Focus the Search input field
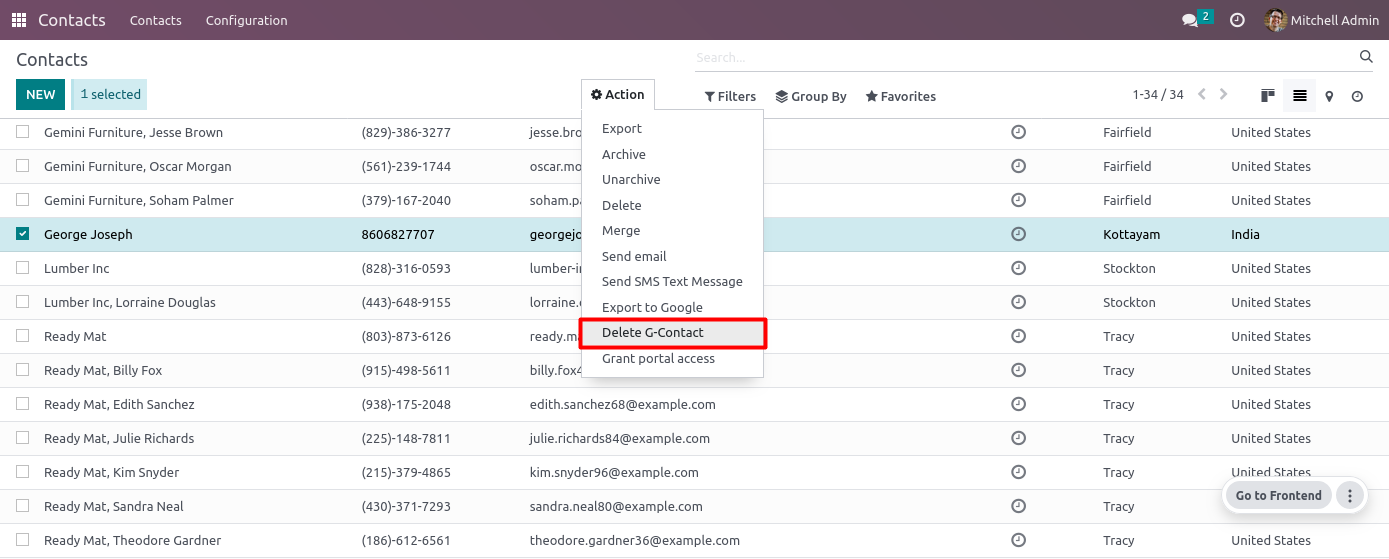The height and width of the screenshot is (559, 1389). point(1025,58)
